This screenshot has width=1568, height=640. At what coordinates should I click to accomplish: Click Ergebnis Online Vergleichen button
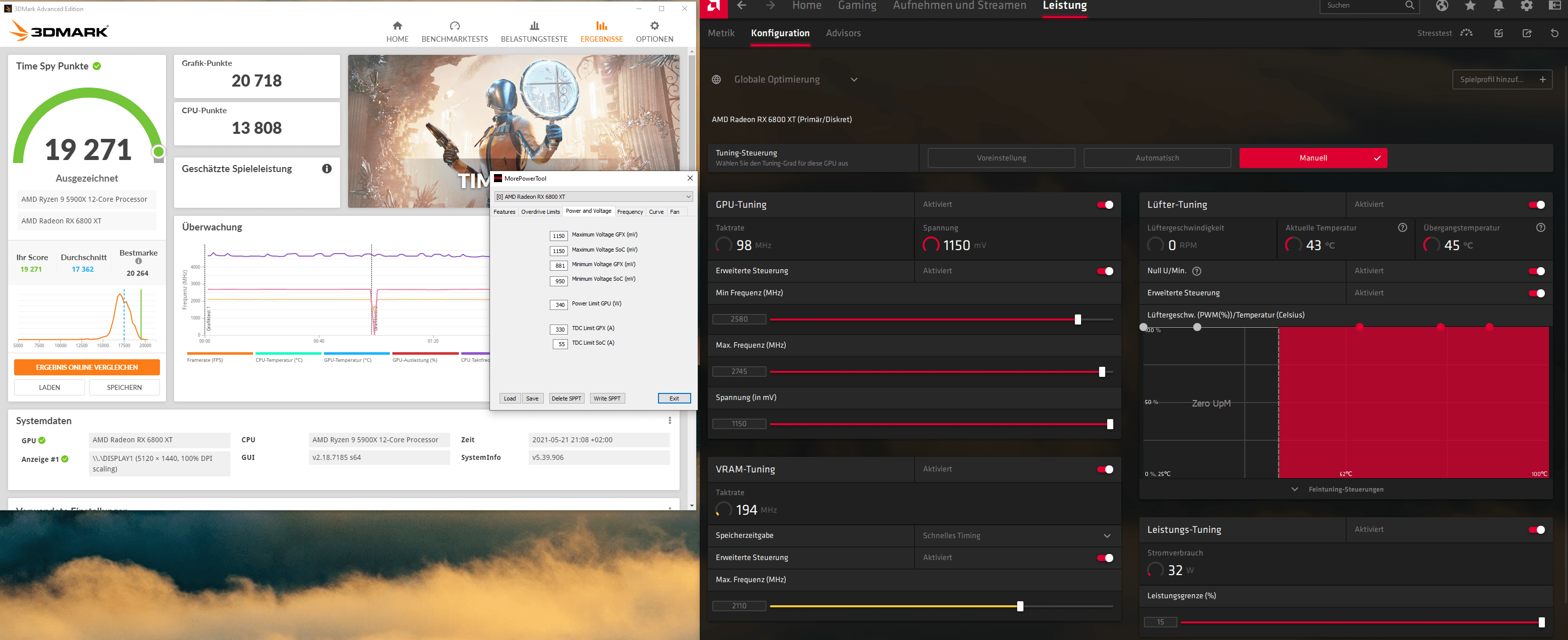(x=87, y=367)
